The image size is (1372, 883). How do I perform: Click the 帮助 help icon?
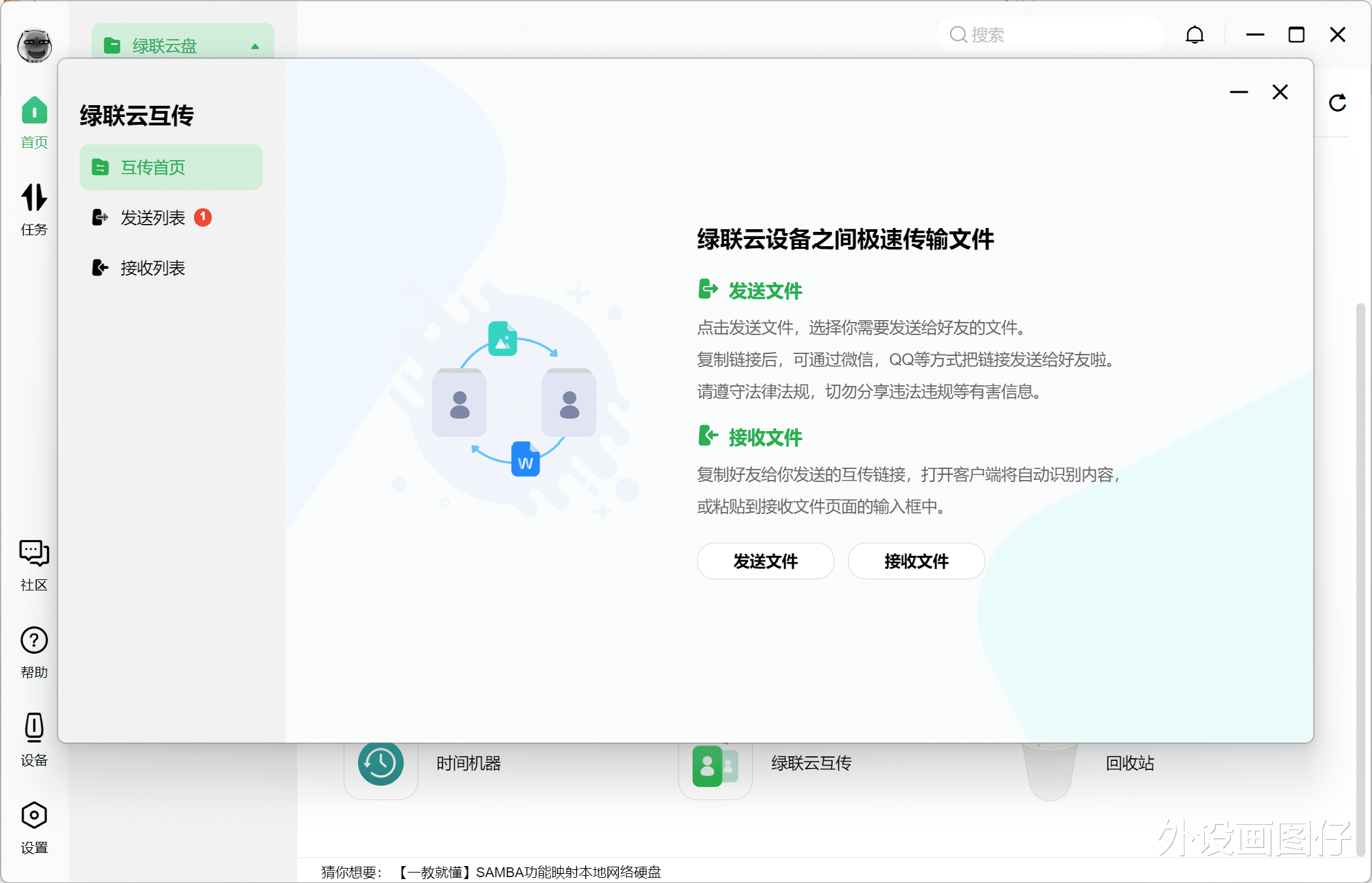[33, 651]
